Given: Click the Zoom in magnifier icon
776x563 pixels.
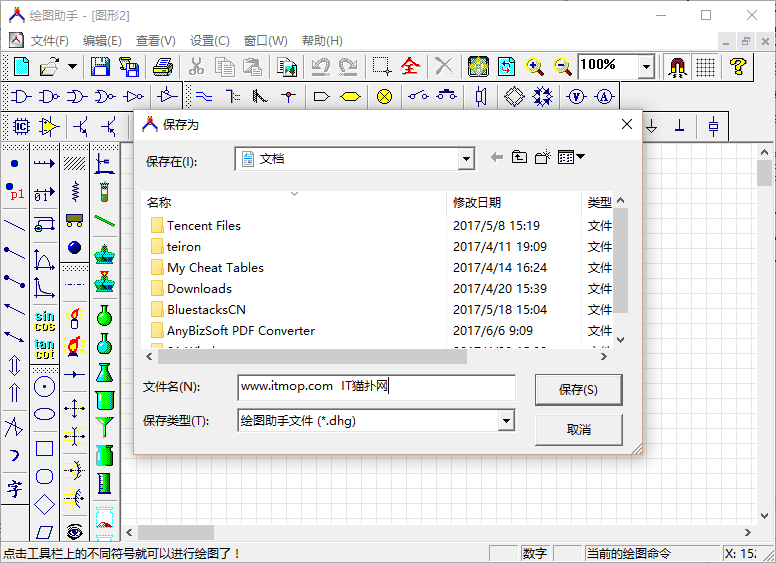Looking at the screenshot, I should click(x=534, y=66).
